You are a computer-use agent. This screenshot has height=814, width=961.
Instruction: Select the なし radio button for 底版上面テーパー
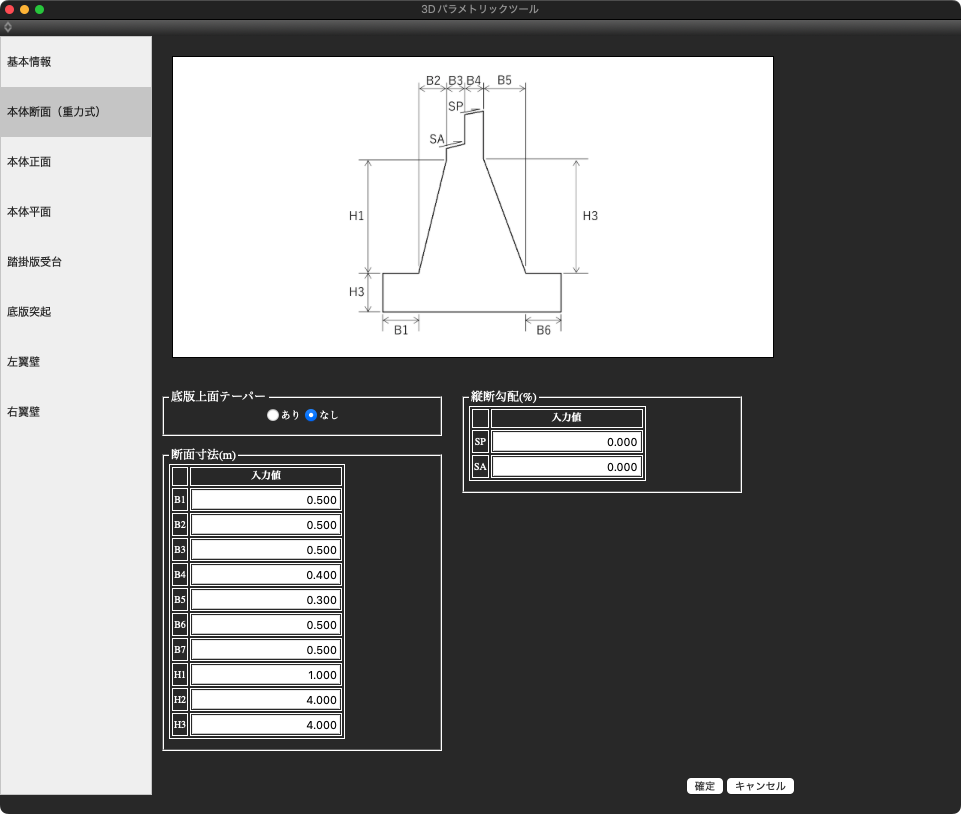311,415
